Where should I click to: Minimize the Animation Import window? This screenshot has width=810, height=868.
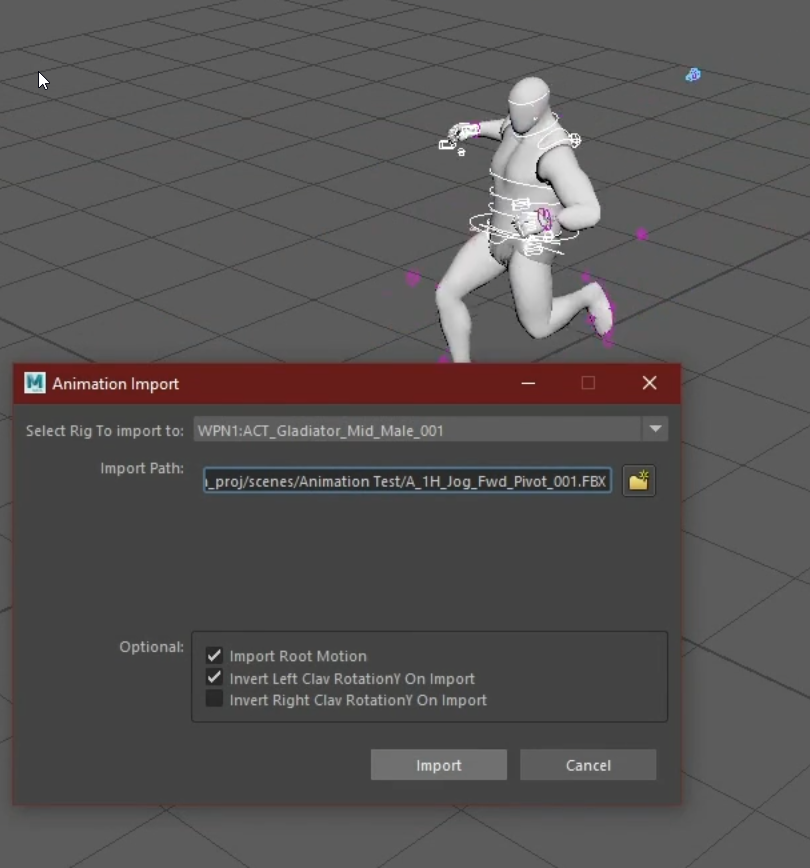click(x=528, y=383)
